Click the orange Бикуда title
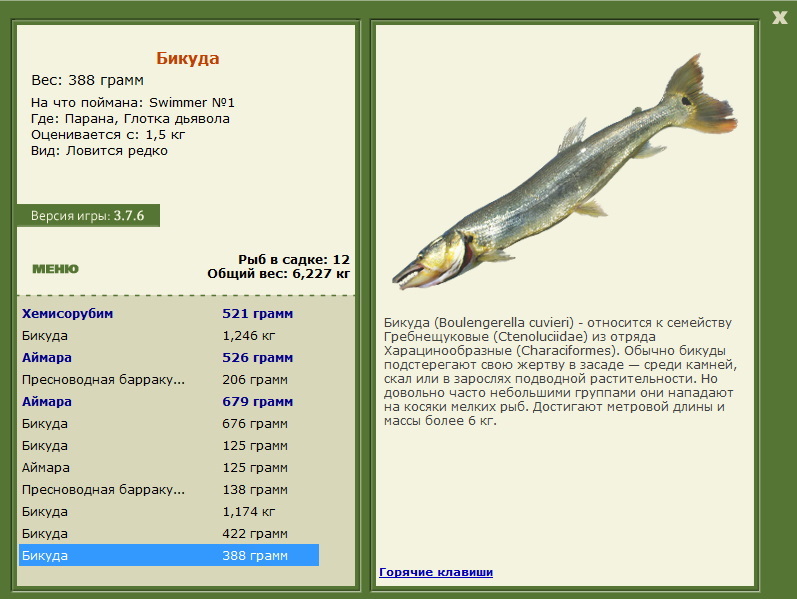Image resolution: width=797 pixels, height=599 pixels. tap(188, 58)
